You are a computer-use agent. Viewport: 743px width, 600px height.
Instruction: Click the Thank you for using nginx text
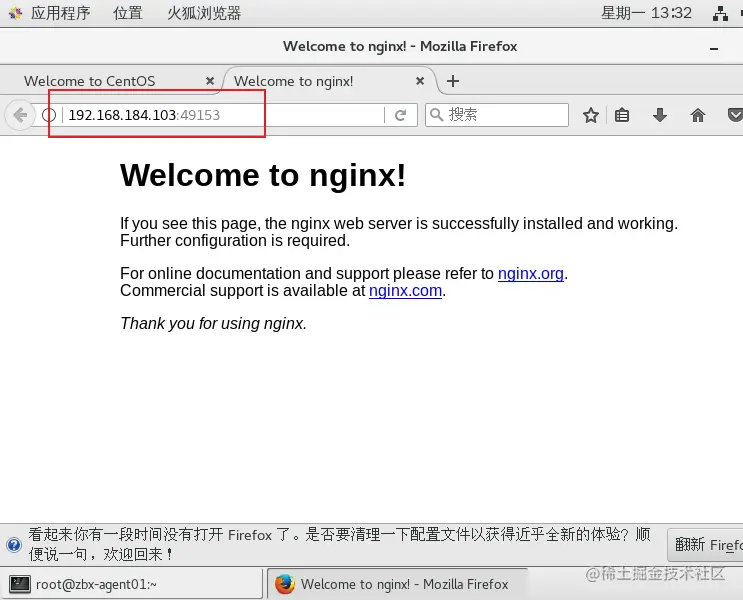214,323
